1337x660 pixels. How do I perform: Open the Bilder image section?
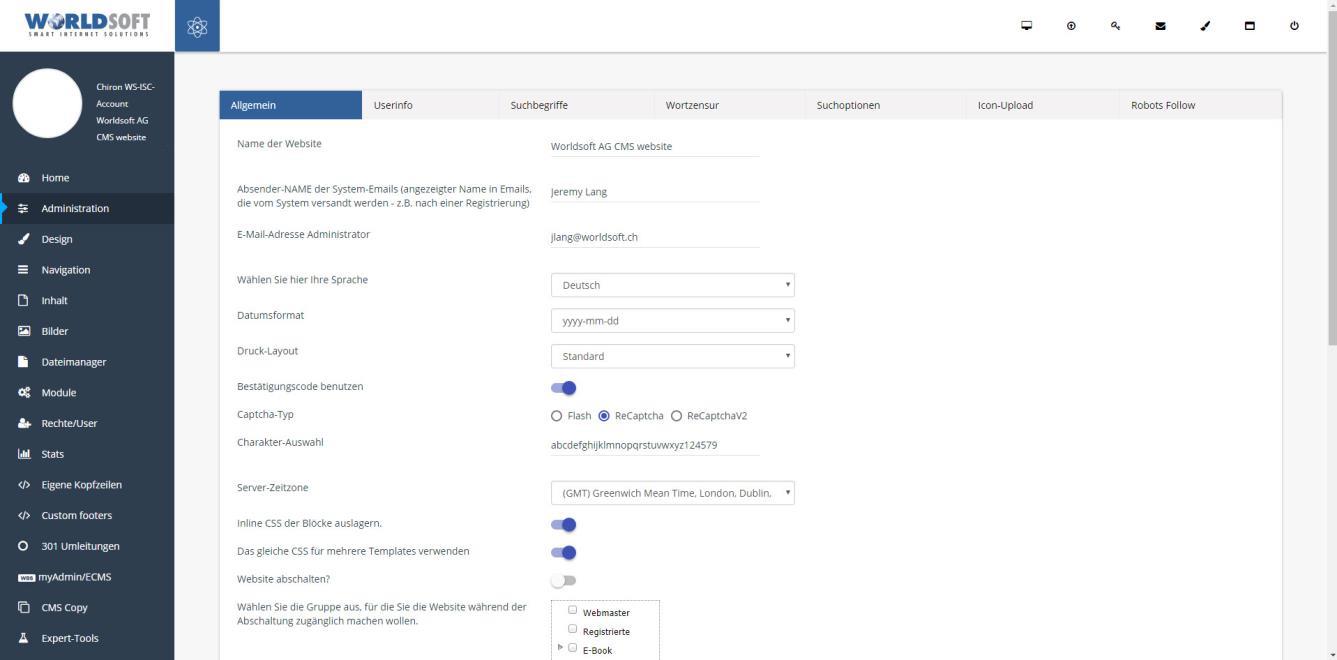(x=53, y=331)
